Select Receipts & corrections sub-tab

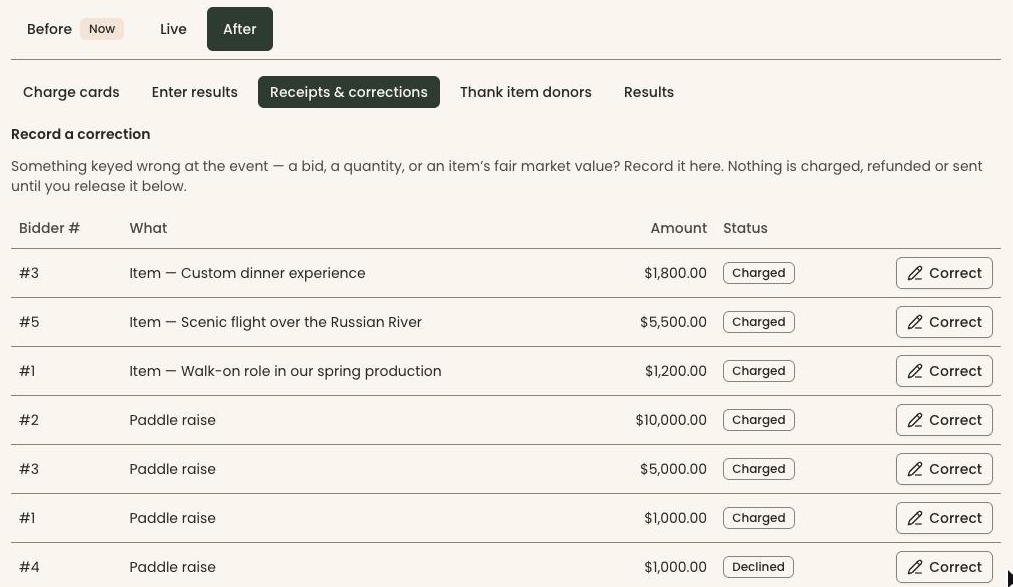(349, 92)
